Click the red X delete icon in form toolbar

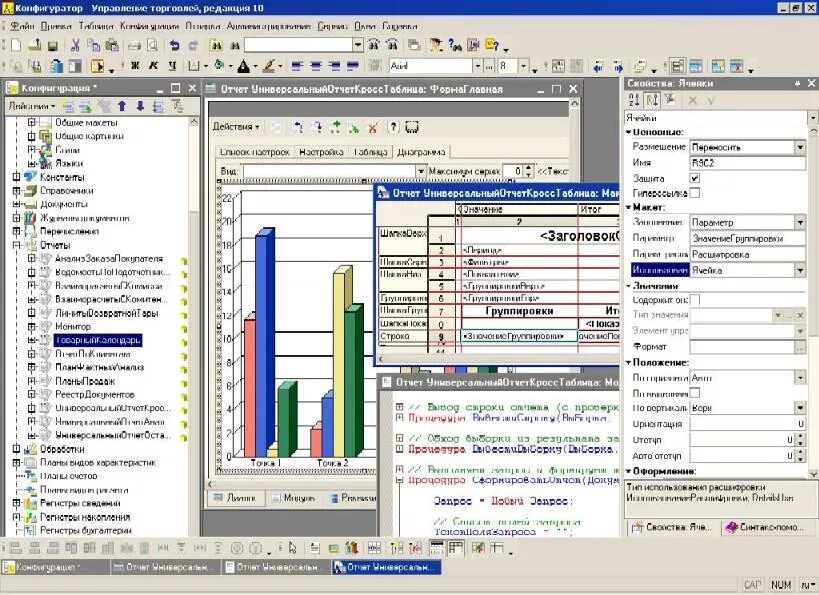pyautogui.click(x=372, y=127)
